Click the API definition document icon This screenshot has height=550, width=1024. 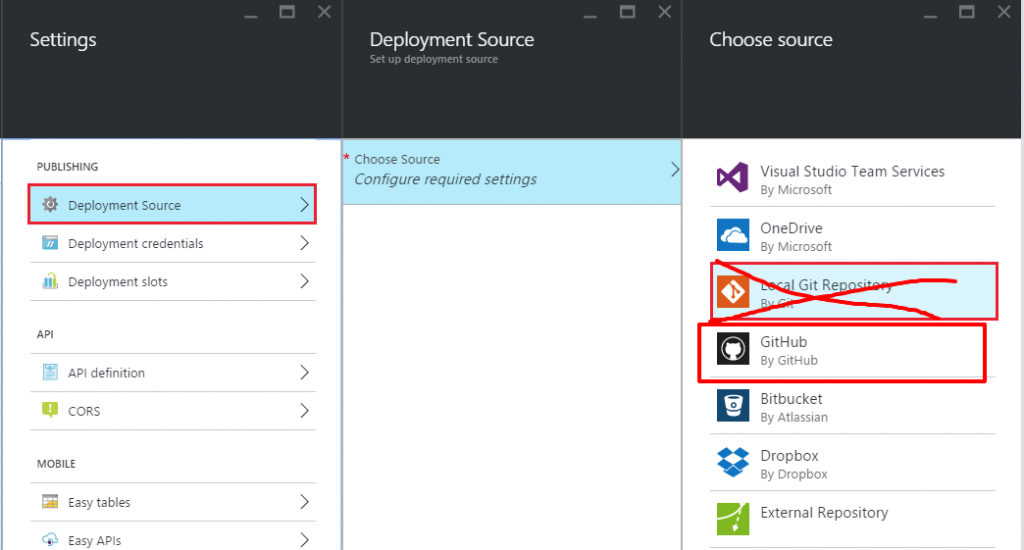click(x=50, y=372)
